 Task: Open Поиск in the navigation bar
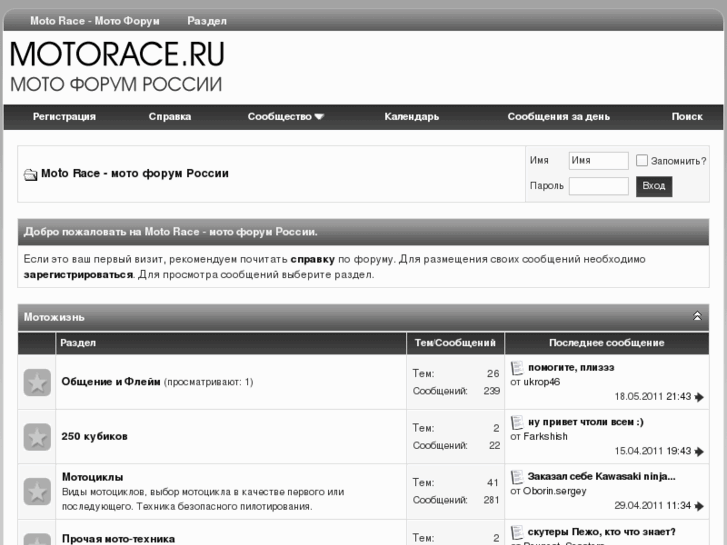pos(687,117)
